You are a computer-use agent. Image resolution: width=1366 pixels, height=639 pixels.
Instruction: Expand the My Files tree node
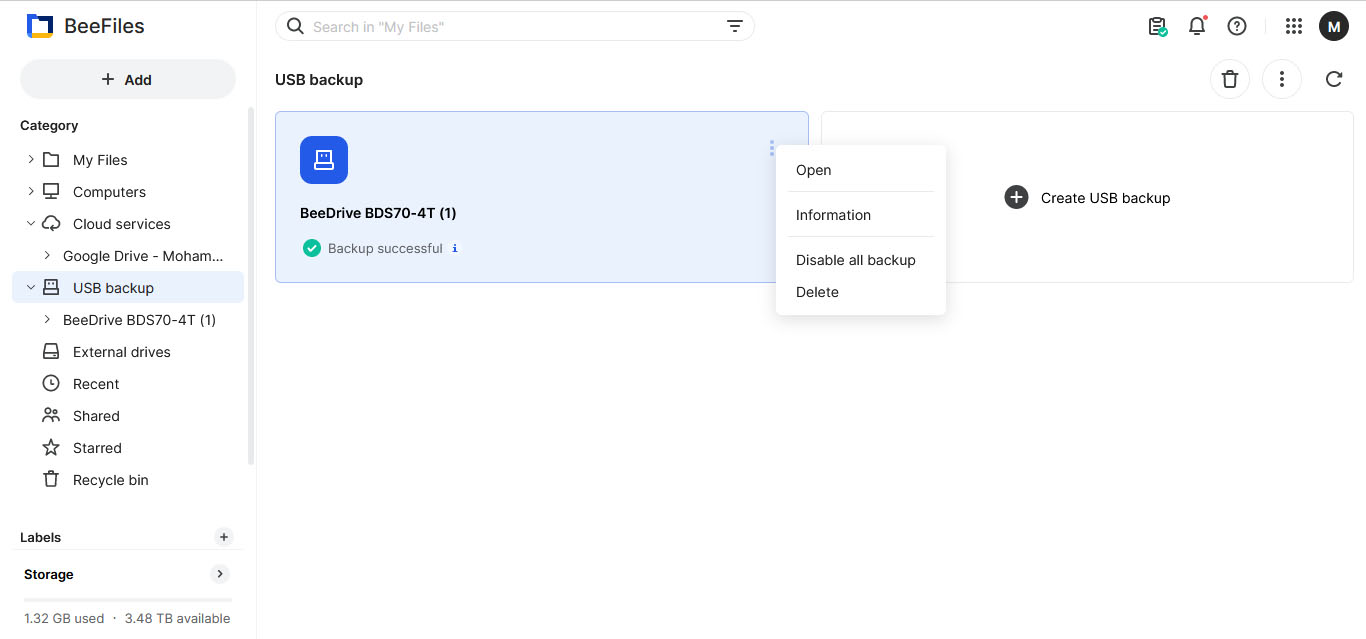[x=31, y=160]
